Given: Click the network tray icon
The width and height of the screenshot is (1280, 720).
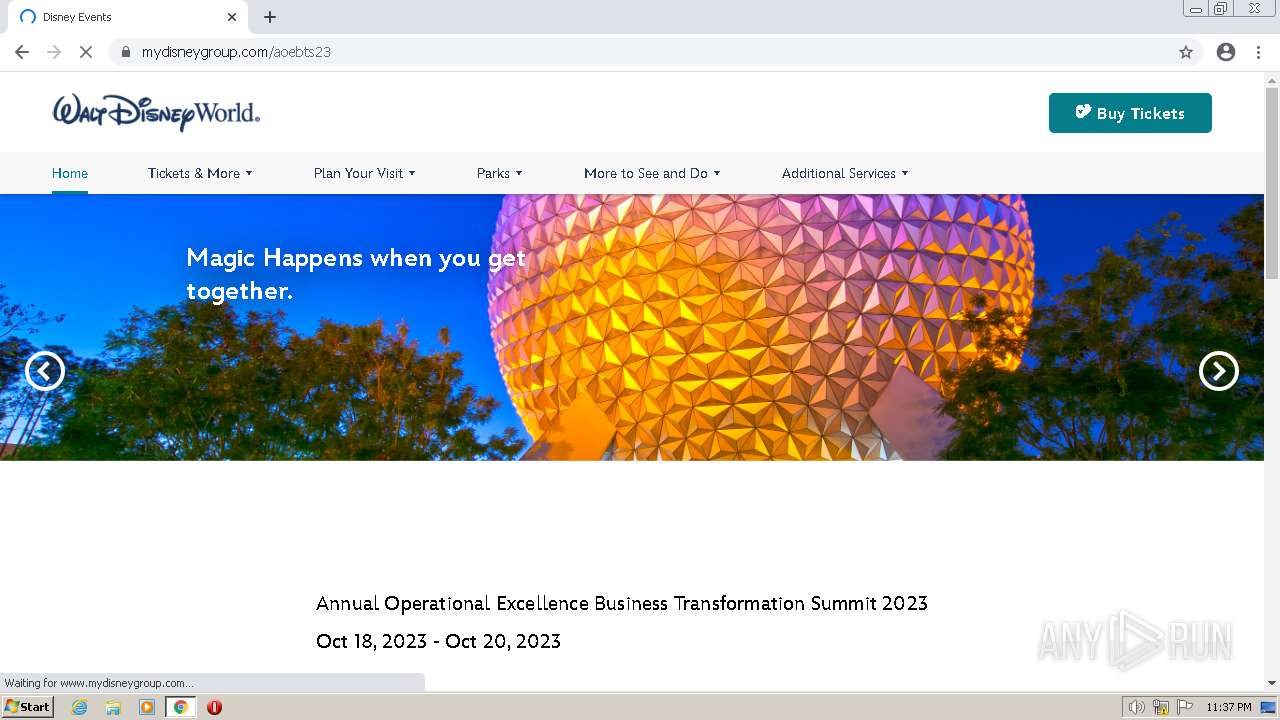Looking at the screenshot, I should [x=1161, y=707].
